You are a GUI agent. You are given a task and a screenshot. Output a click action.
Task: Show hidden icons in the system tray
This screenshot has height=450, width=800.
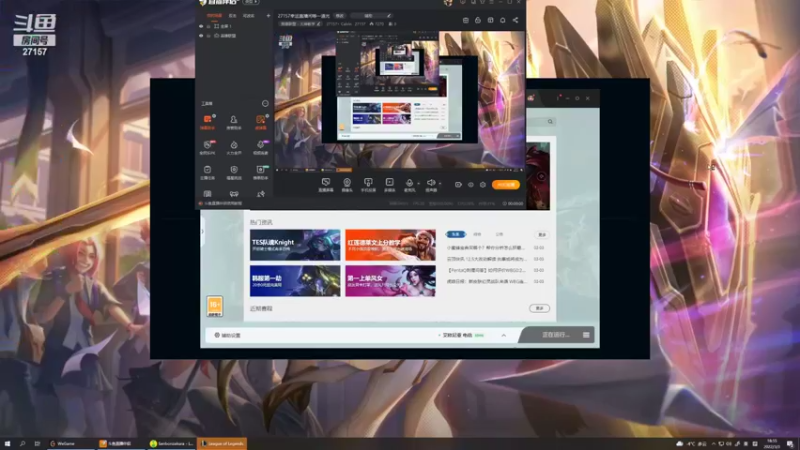[x=713, y=444]
